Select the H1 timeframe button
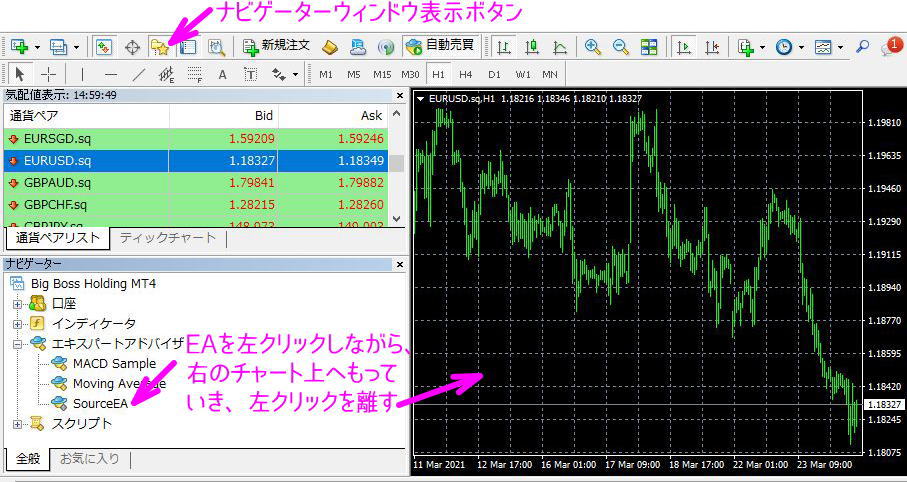 [x=438, y=75]
